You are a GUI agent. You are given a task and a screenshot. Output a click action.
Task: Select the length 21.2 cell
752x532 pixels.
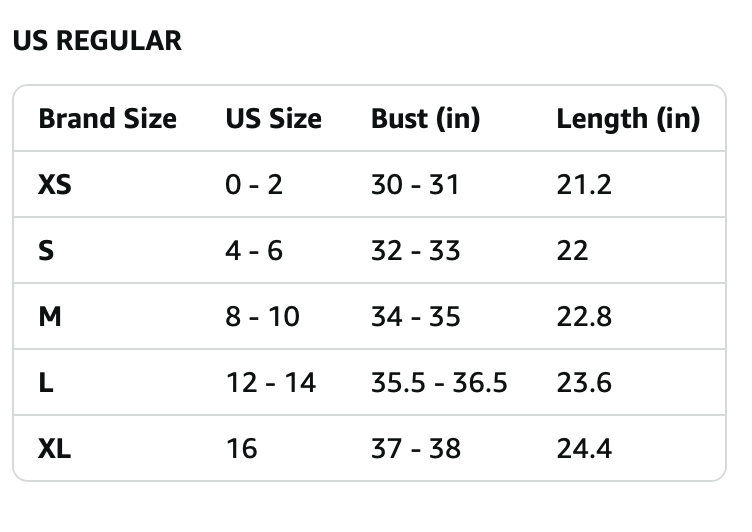click(x=584, y=184)
